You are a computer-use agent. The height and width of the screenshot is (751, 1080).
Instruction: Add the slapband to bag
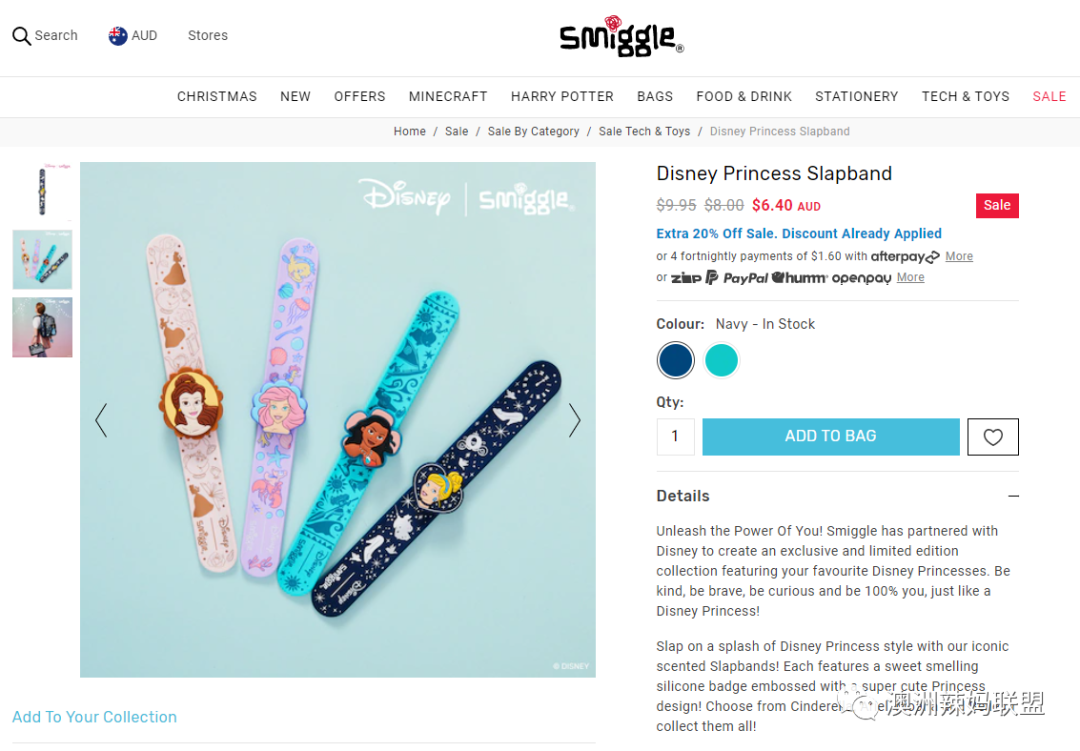tap(831, 437)
